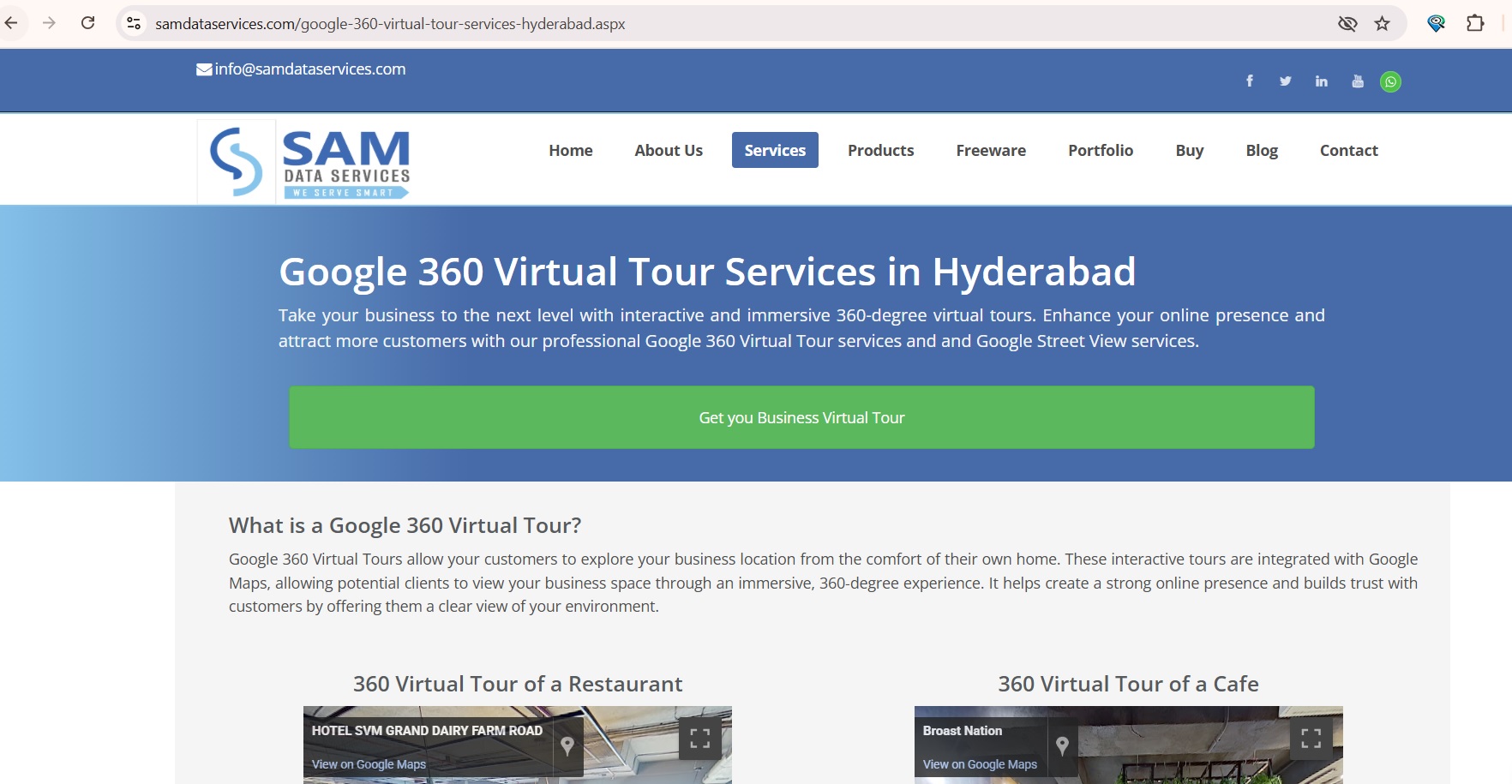Image resolution: width=1512 pixels, height=784 pixels.
Task: Open the Twitter social icon
Action: pyautogui.click(x=1286, y=81)
